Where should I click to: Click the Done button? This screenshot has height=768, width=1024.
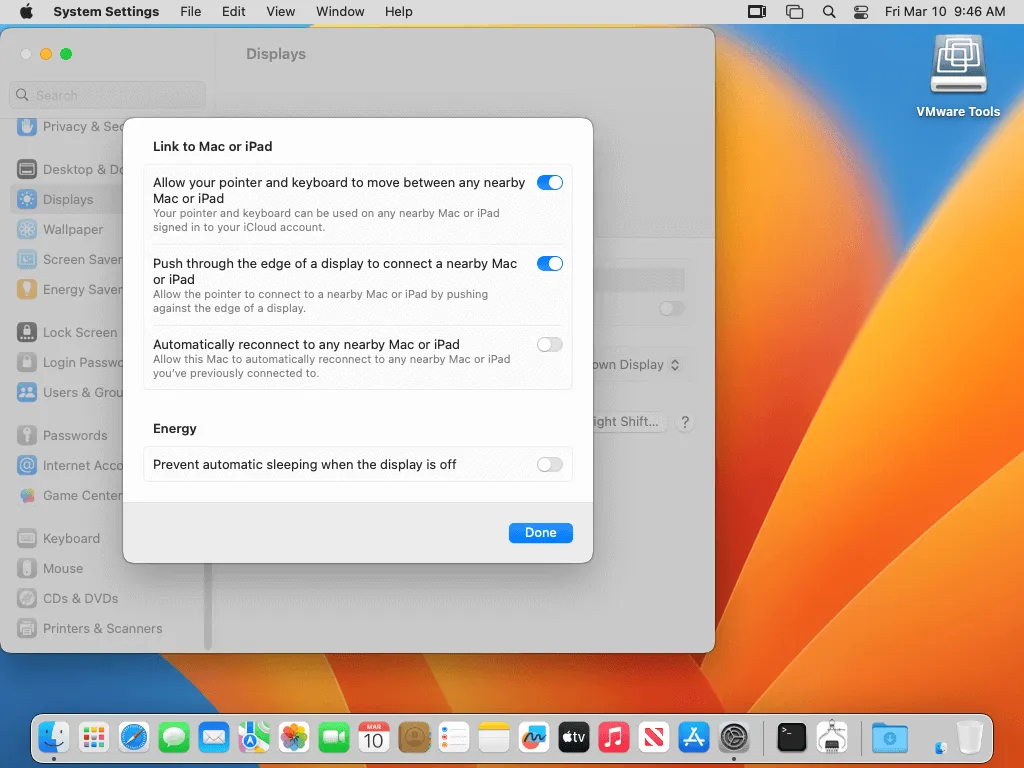(x=540, y=533)
